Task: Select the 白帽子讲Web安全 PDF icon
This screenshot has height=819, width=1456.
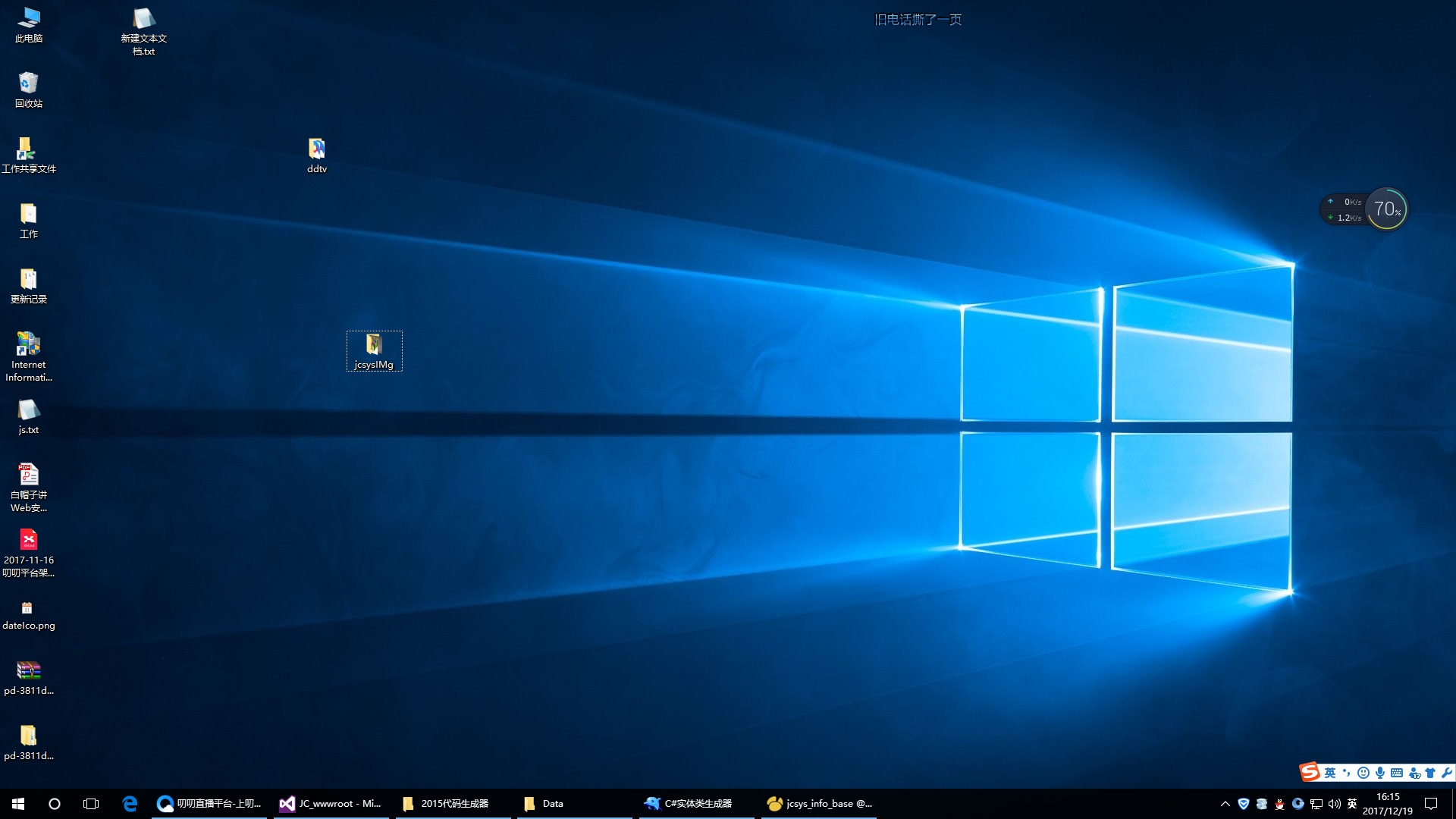Action: tap(29, 488)
